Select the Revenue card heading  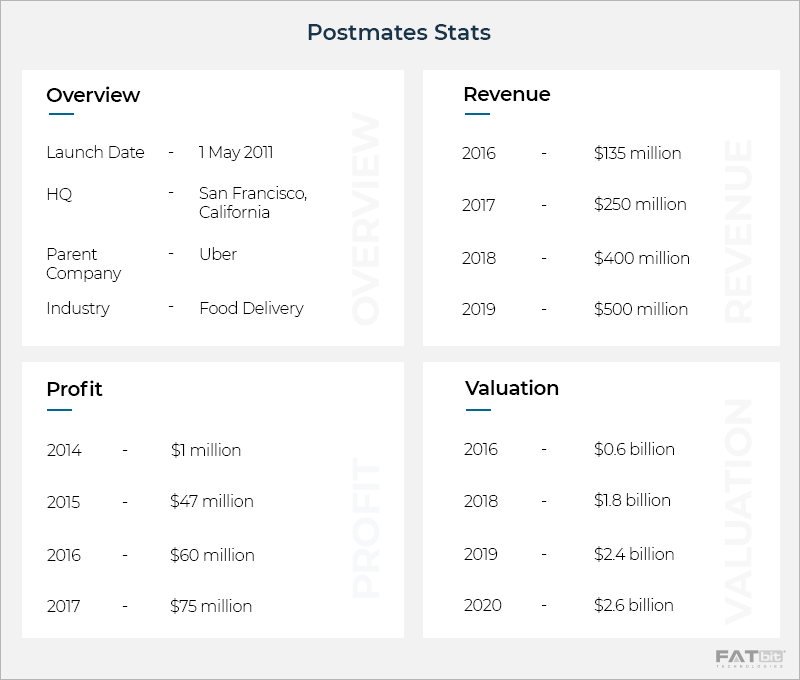pyautogui.click(x=507, y=95)
